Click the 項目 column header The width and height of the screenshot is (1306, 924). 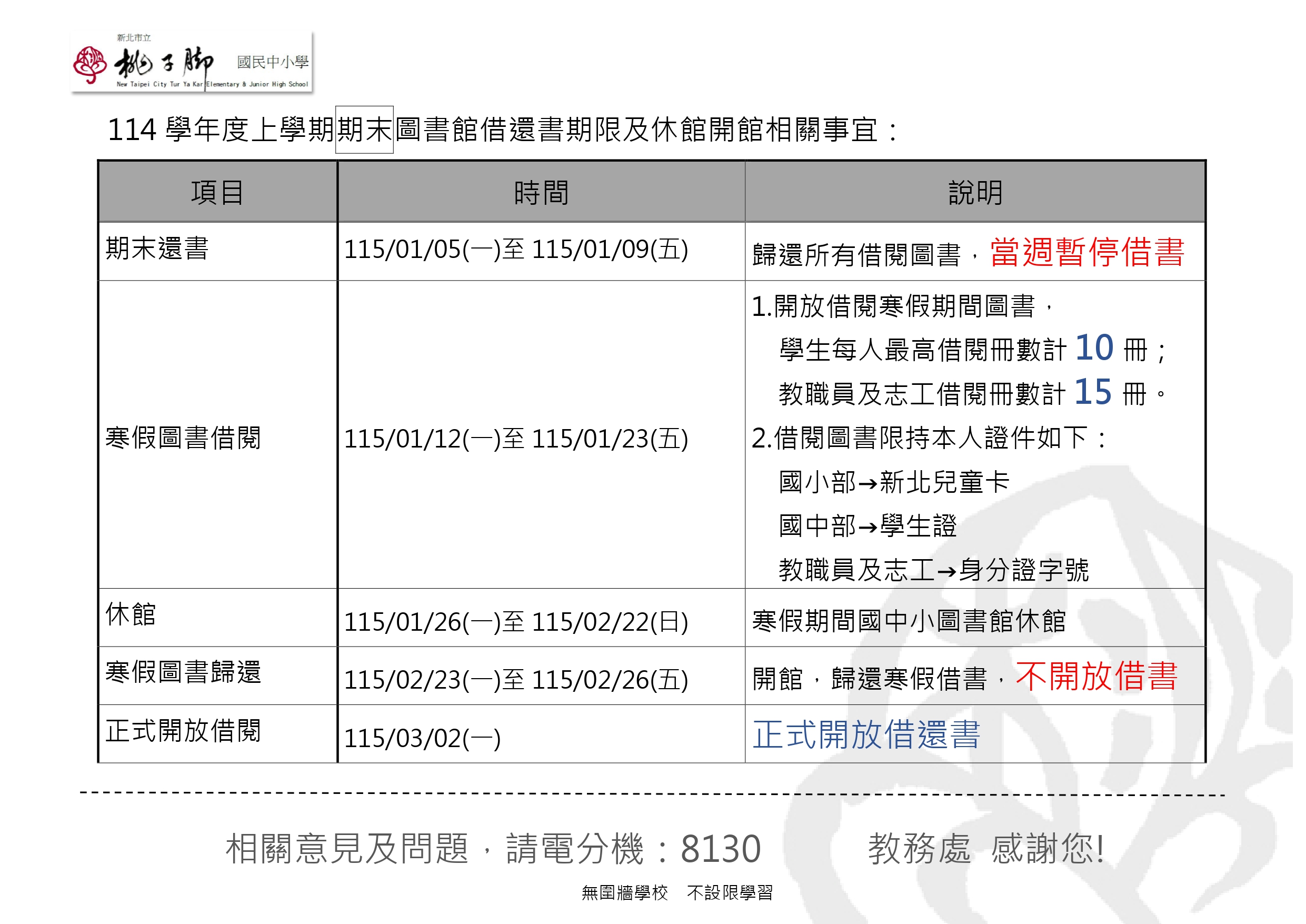pos(218,193)
